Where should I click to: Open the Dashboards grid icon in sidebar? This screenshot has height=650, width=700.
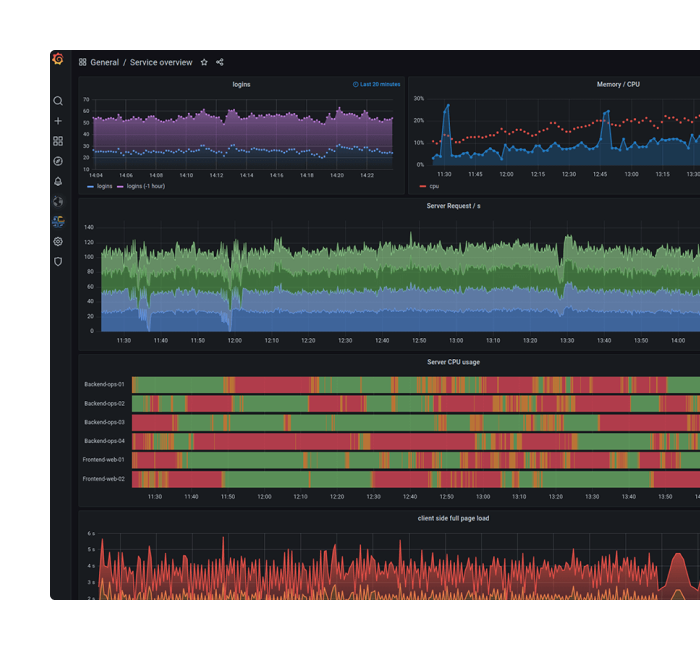pos(58,141)
